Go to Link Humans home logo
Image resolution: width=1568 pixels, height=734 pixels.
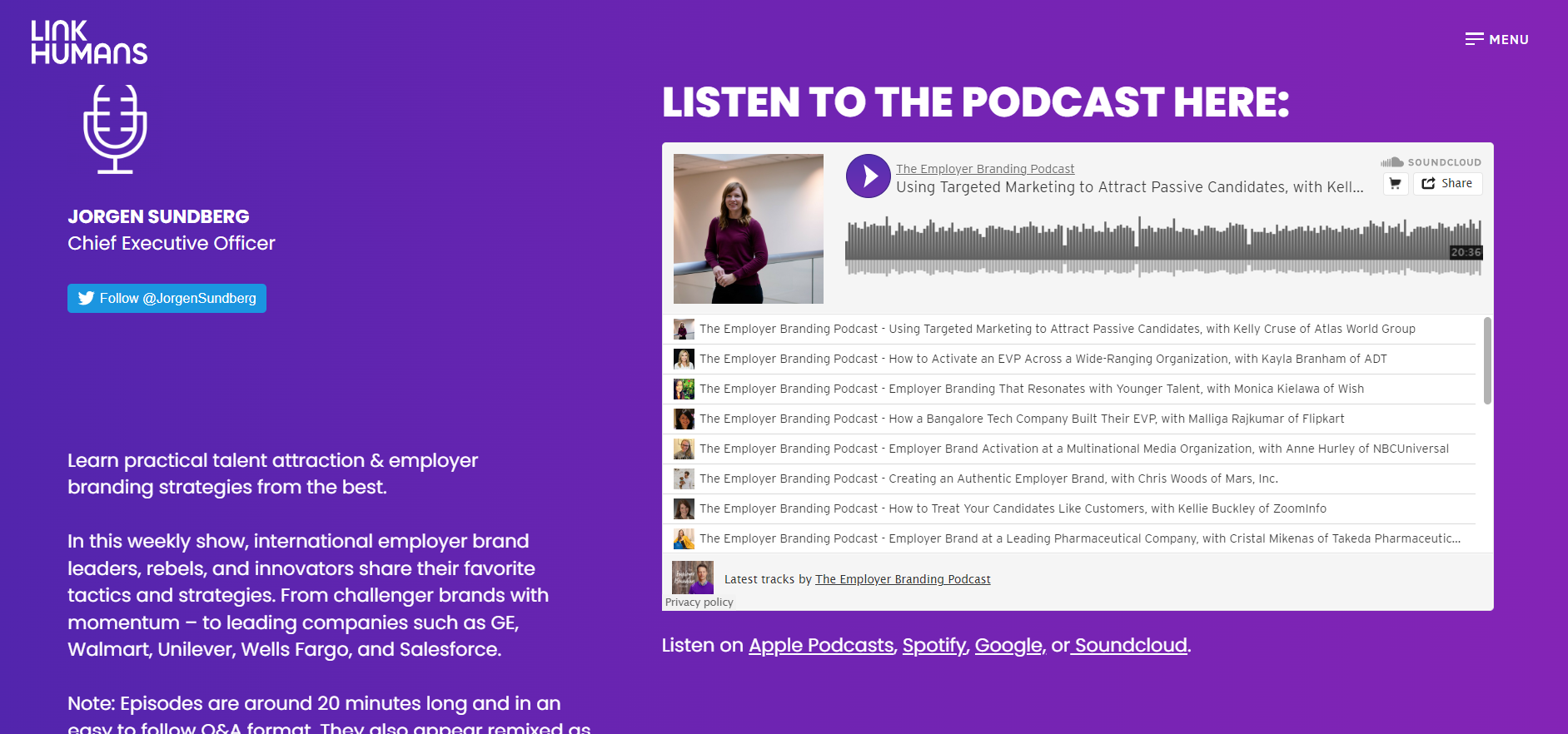pyautogui.click(x=89, y=42)
